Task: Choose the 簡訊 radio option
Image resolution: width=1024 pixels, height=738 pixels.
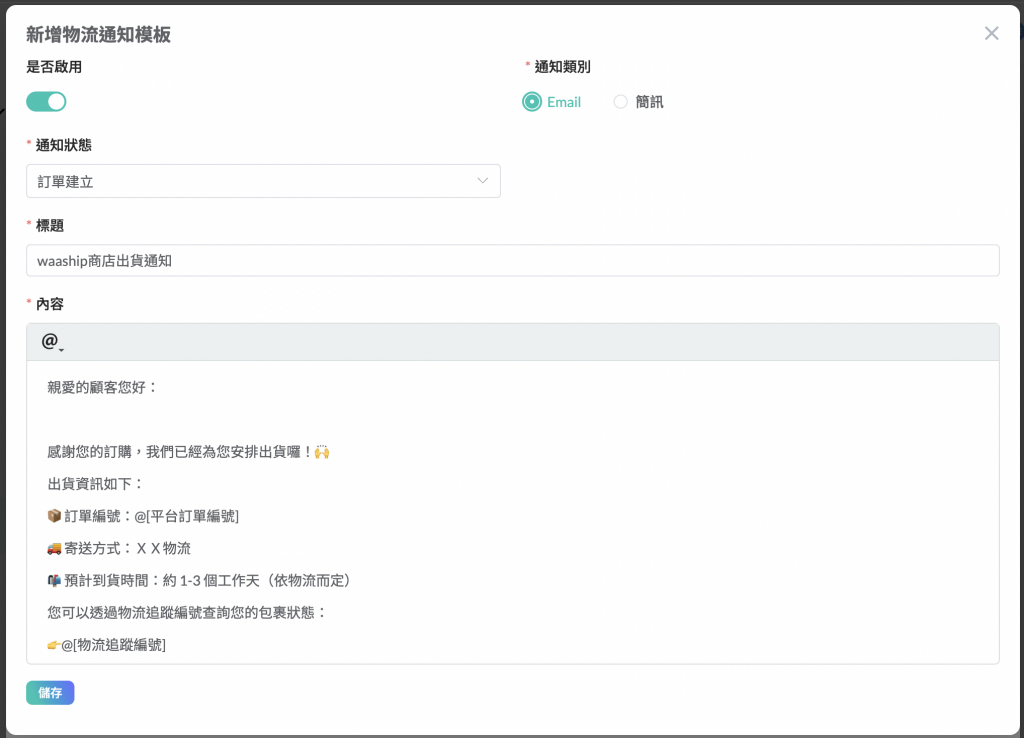Action: click(621, 102)
